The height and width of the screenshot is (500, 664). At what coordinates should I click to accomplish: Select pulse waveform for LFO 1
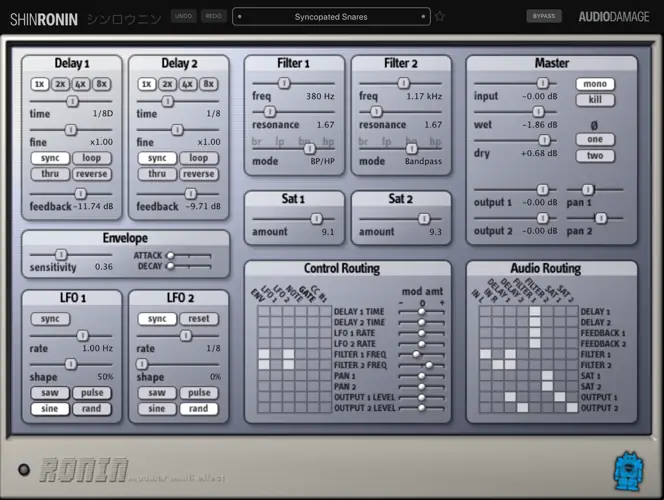[91, 393]
